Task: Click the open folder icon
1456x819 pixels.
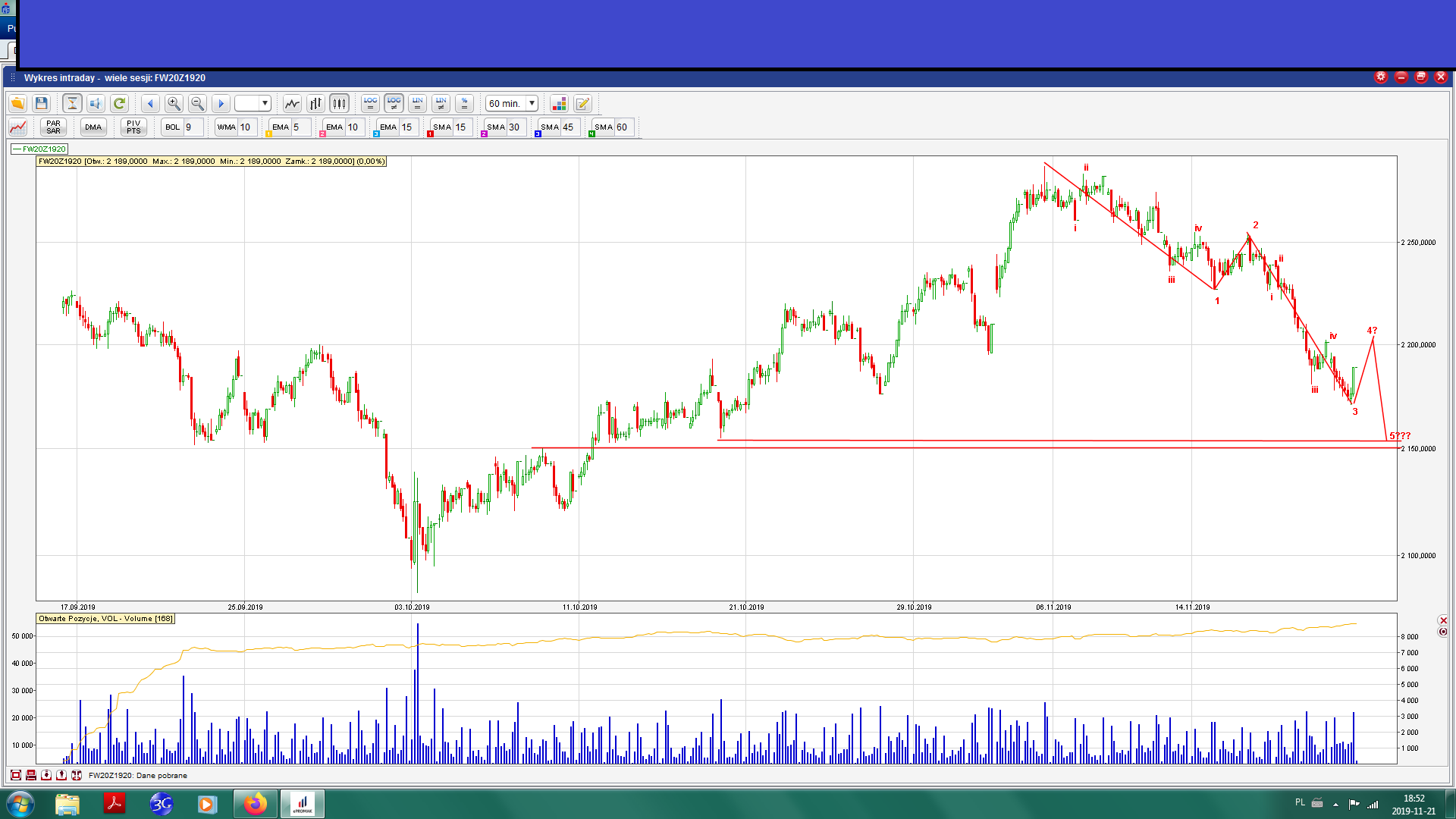Action: pos(17,104)
